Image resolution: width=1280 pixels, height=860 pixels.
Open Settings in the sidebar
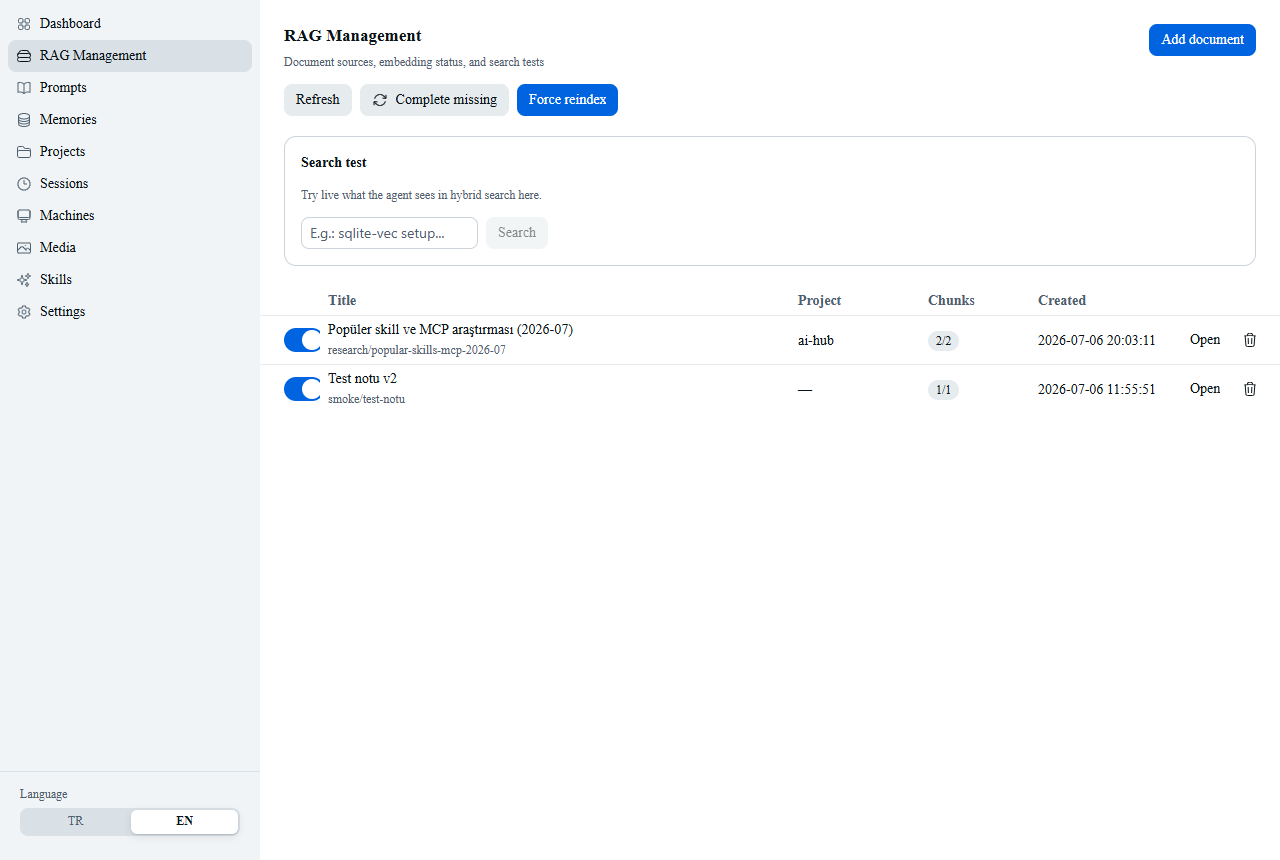[130, 312]
